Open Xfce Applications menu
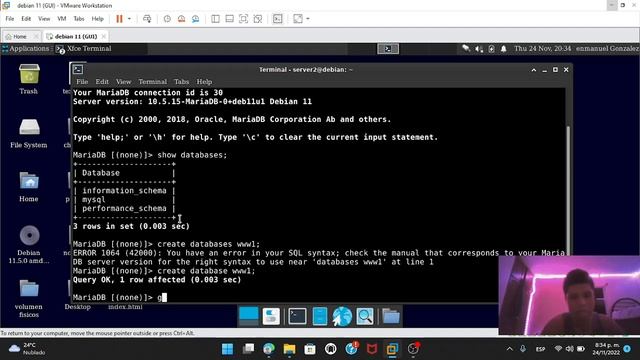 25,49
